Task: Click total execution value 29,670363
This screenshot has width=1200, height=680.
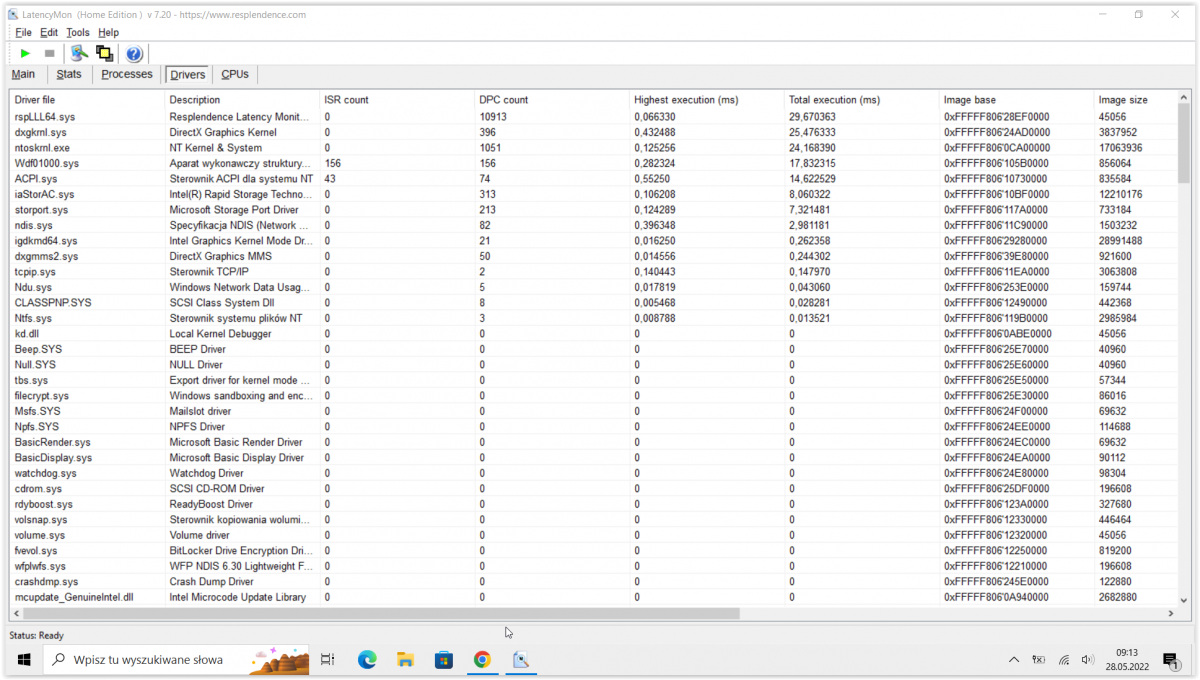Action: (812, 117)
